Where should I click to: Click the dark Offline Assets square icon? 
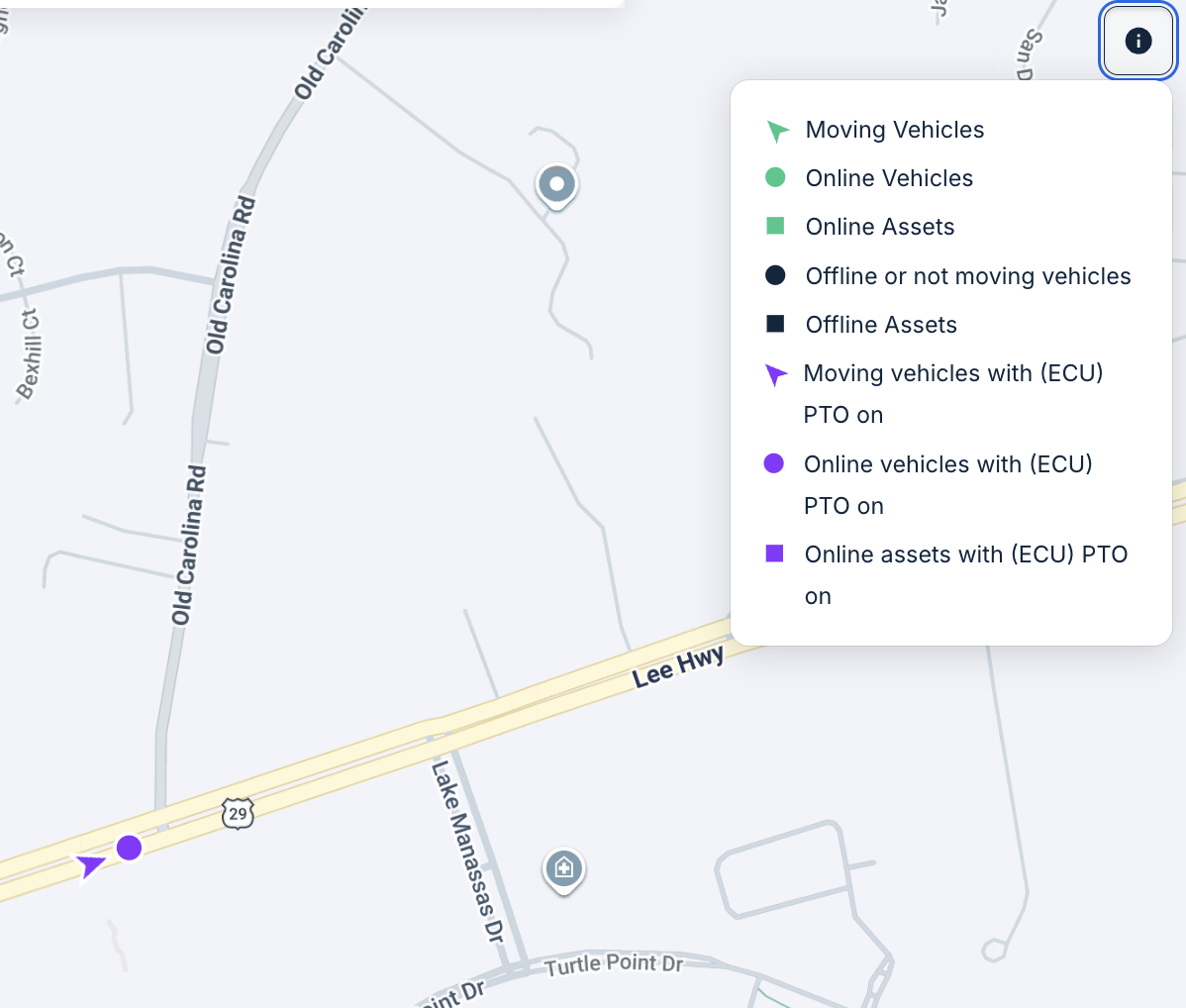(775, 324)
